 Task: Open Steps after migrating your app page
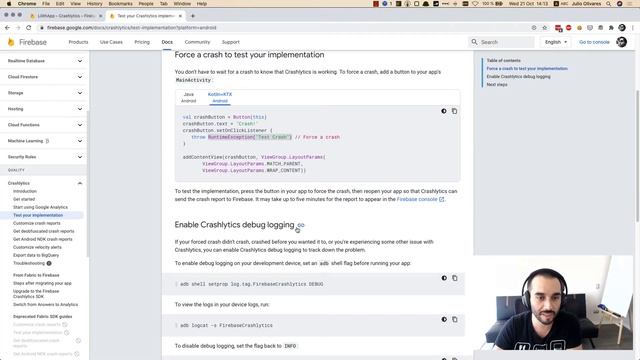point(42,283)
